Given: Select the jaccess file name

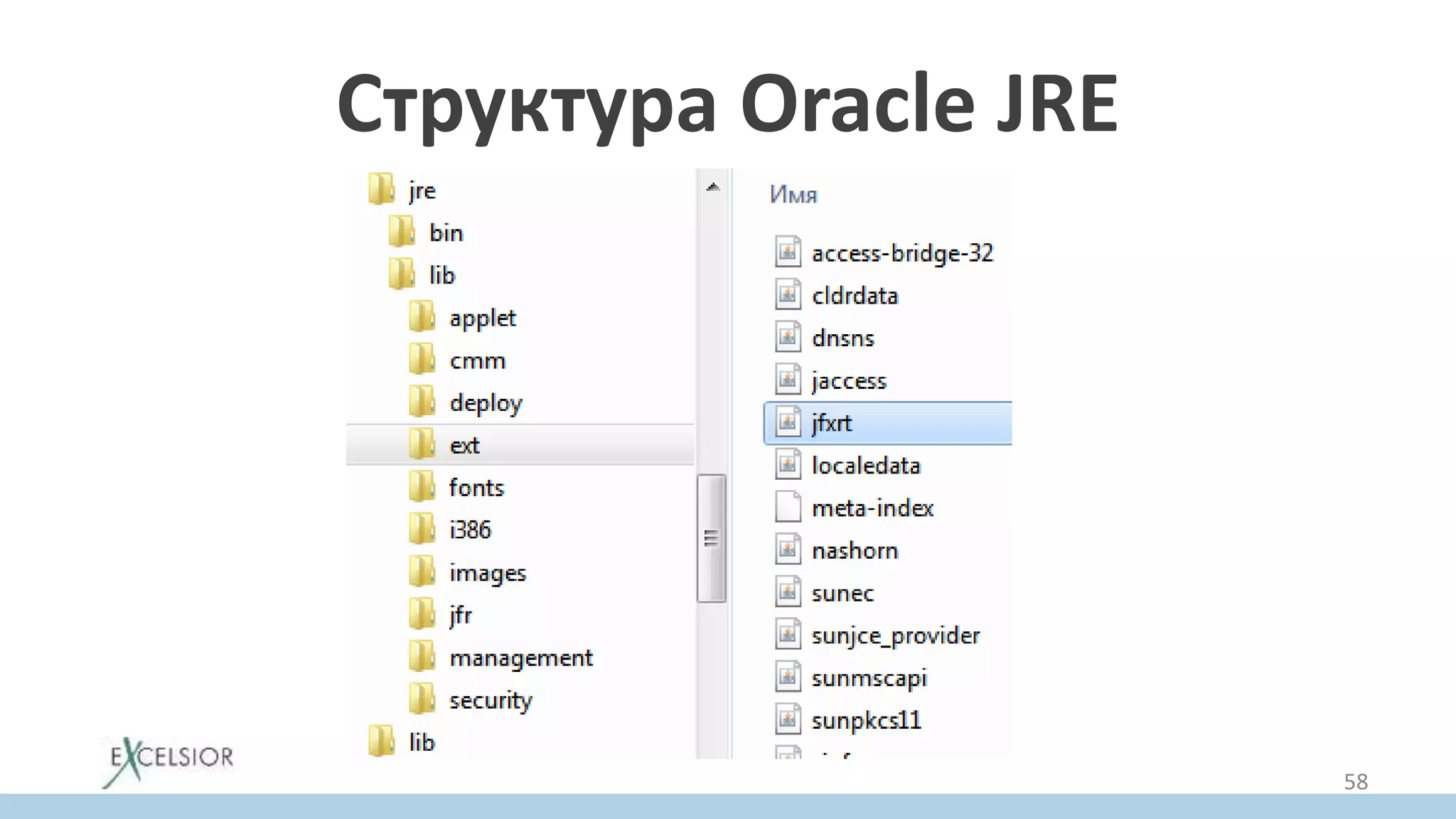Looking at the screenshot, I should pyautogui.click(x=849, y=381).
